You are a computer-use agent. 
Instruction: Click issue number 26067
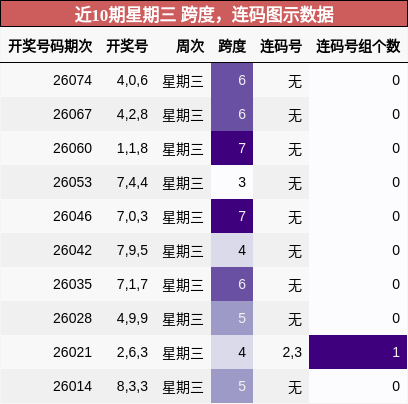(72, 114)
